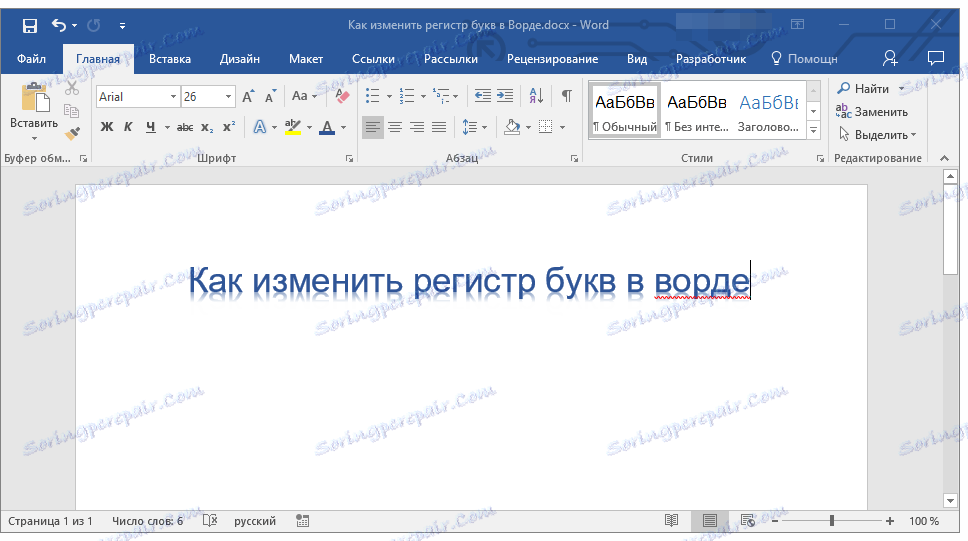Image resolution: width=968 pixels, height=541 pixels.
Task: Switch to Read Mode view
Action: coord(672,521)
